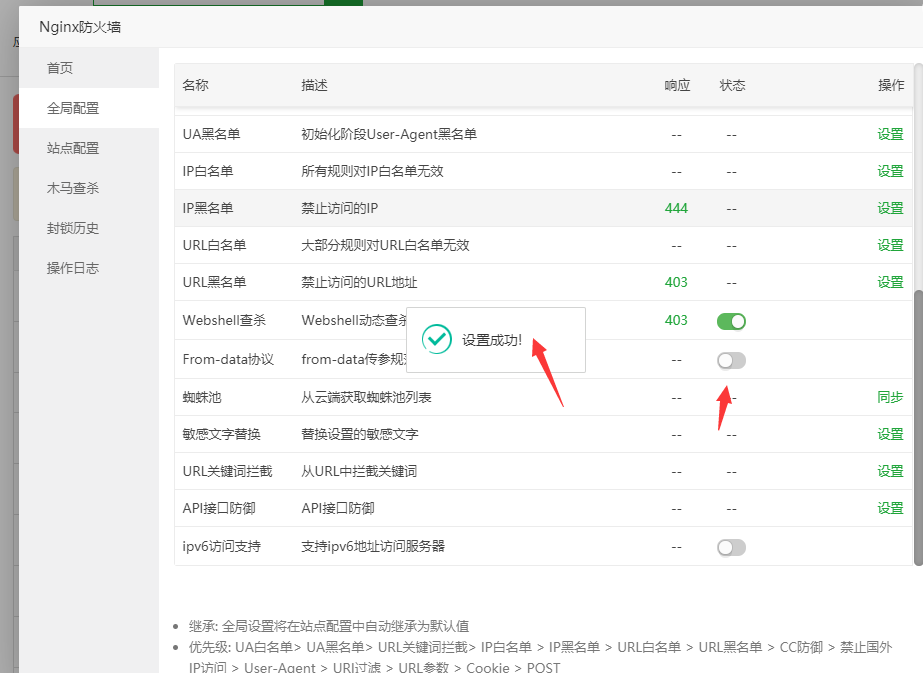Click description 禁止访问的IP
This screenshot has width=923, height=673.
coord(340,208)
